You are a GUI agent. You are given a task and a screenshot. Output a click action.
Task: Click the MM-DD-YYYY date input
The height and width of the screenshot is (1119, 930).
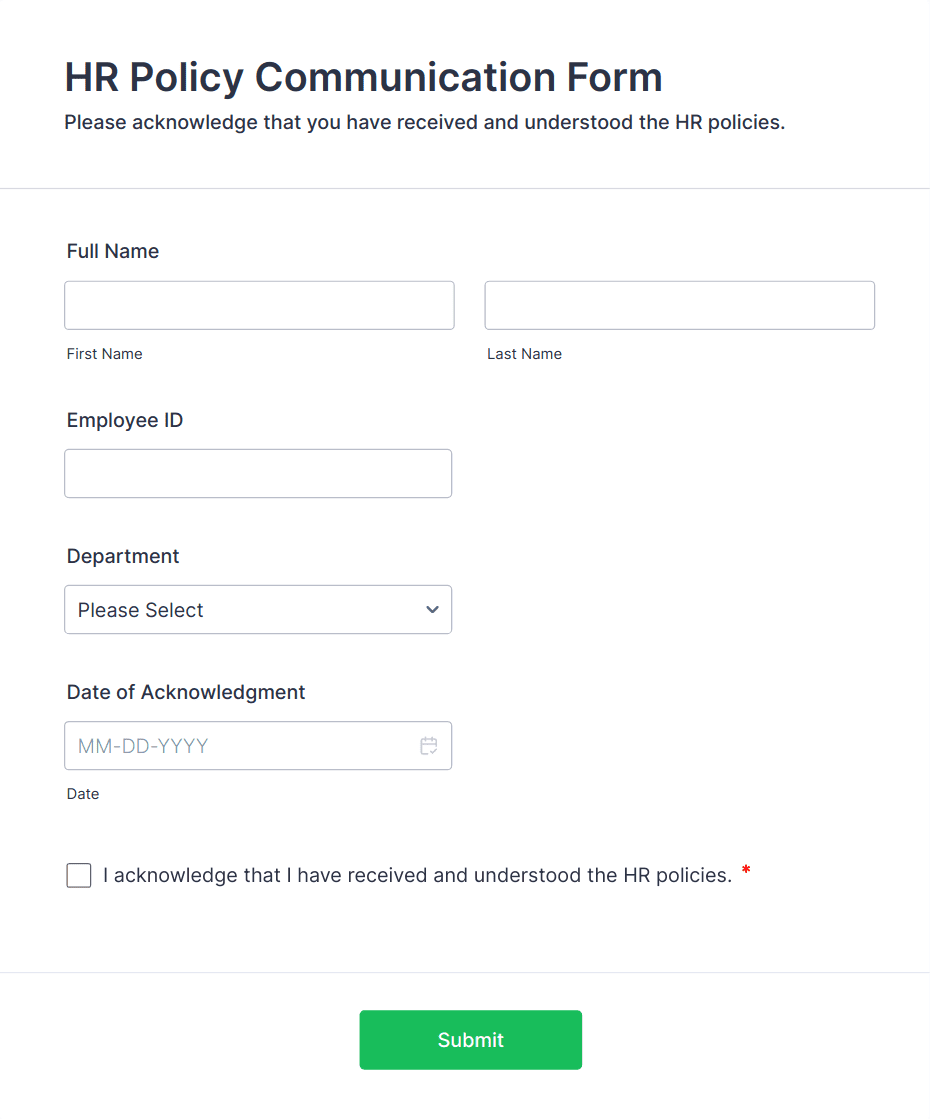tap(240, 746)
